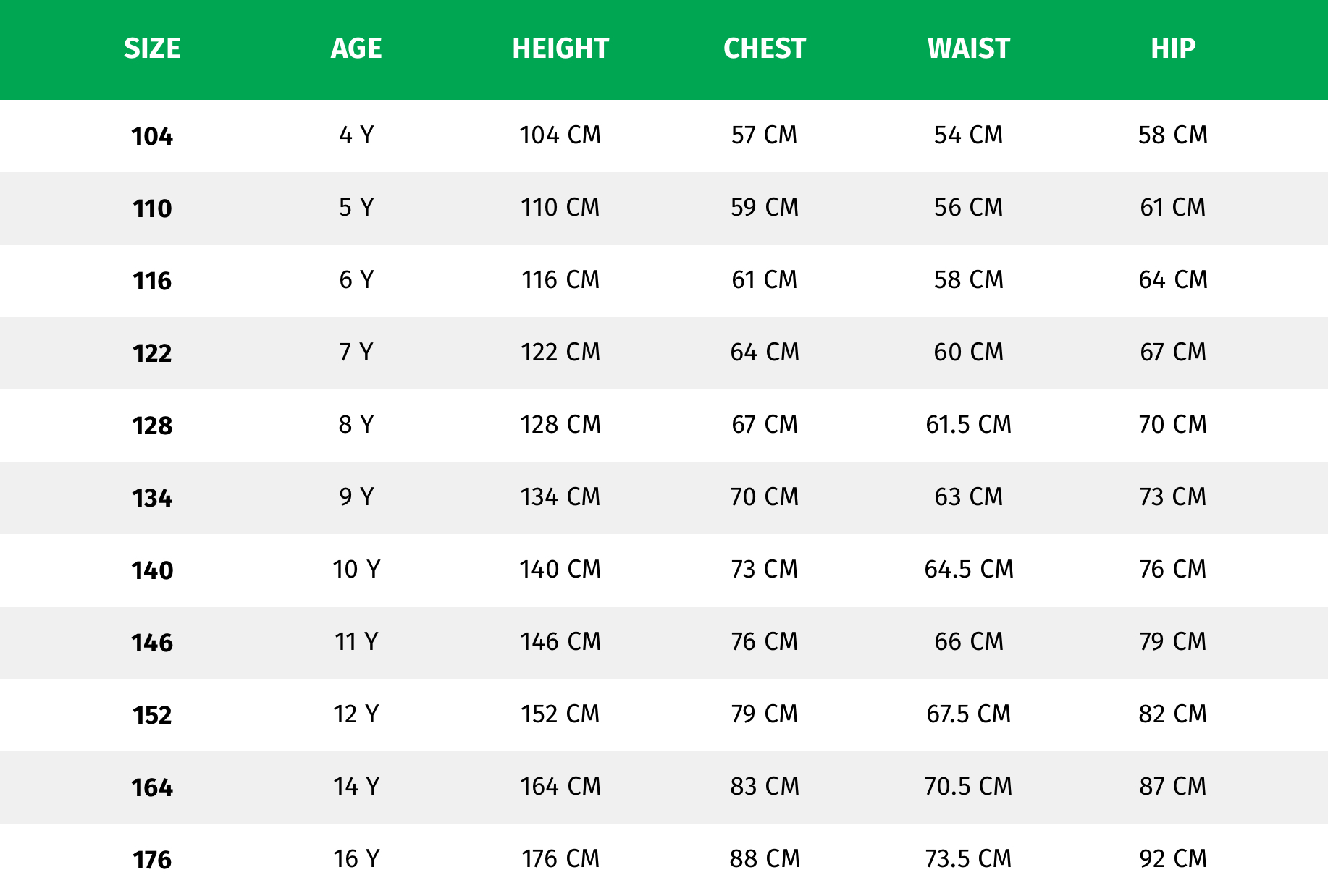Viewport: 1328px width, 896px height.
Task: Click the age cell '4 Y'
Action: [x=356, y=135]
